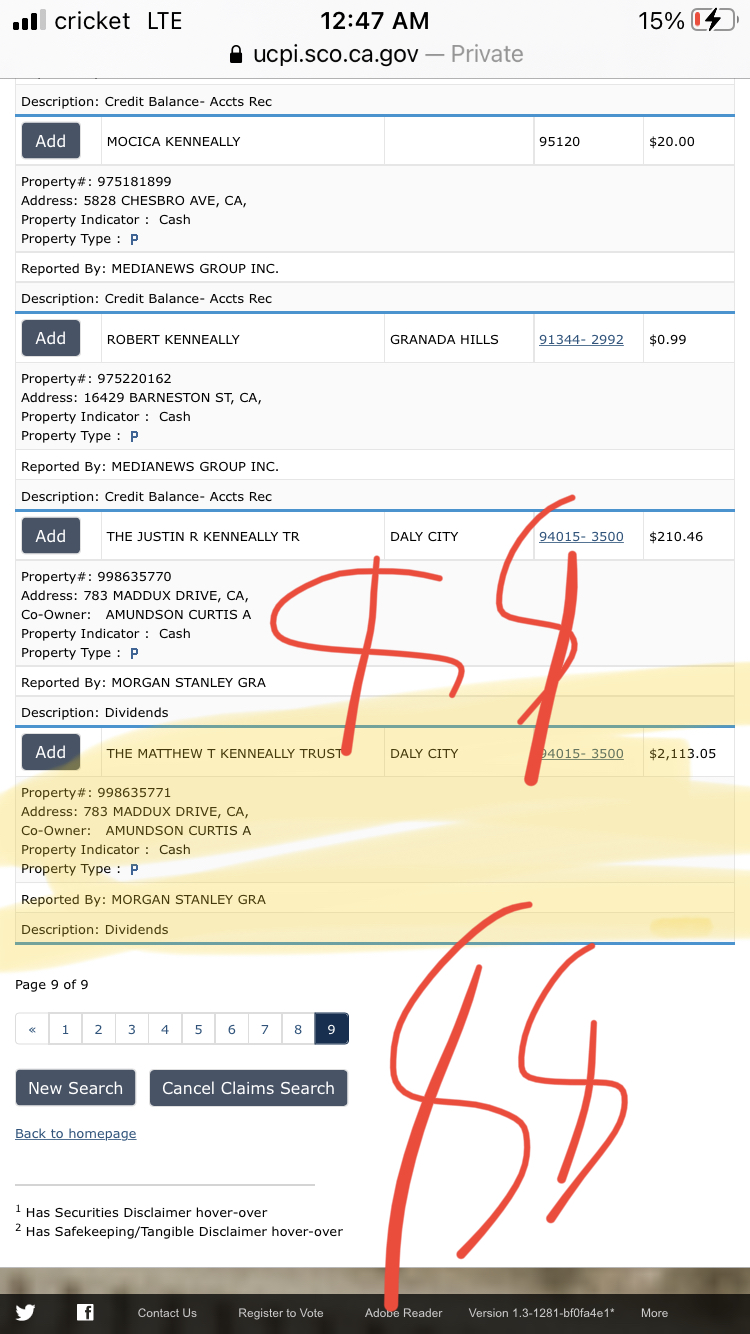Select amount $0.99
750x1334 pixels.
point(668,339)
